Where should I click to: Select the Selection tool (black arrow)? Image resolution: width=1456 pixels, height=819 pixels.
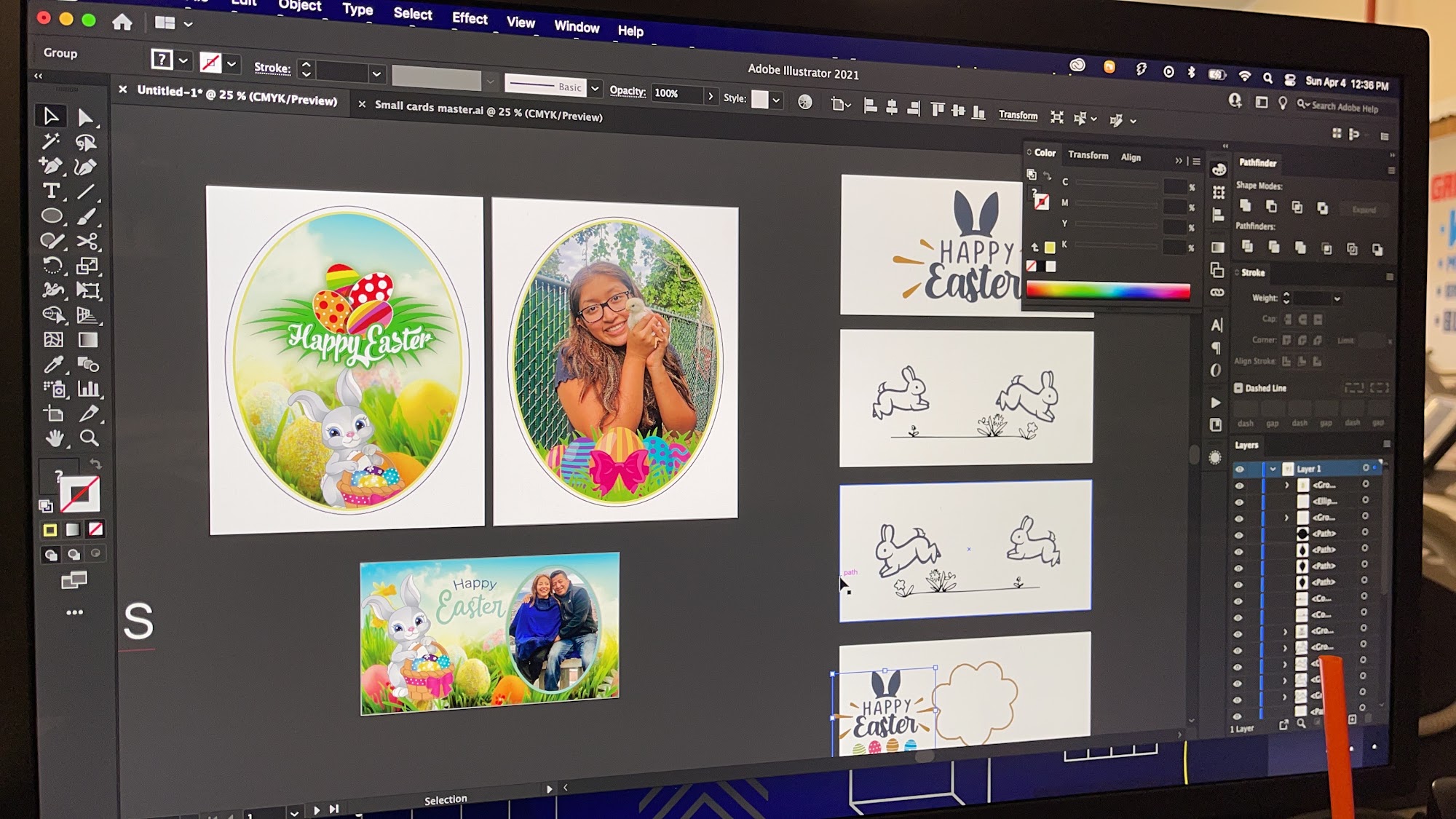(50, 116)
